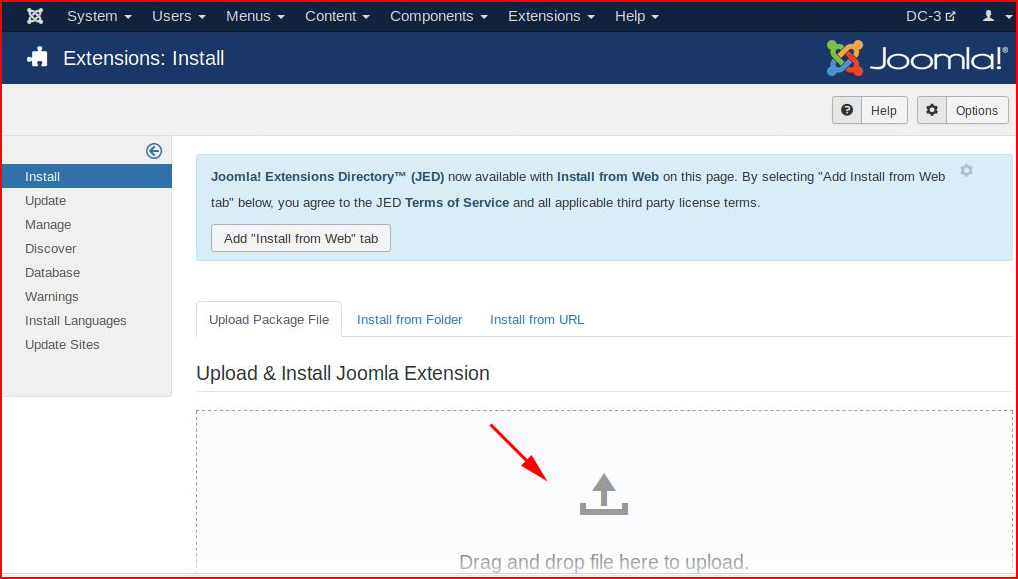Click the Joomla! logo in the header
This screenshot has width=1018, height=579.
point(917,58)
